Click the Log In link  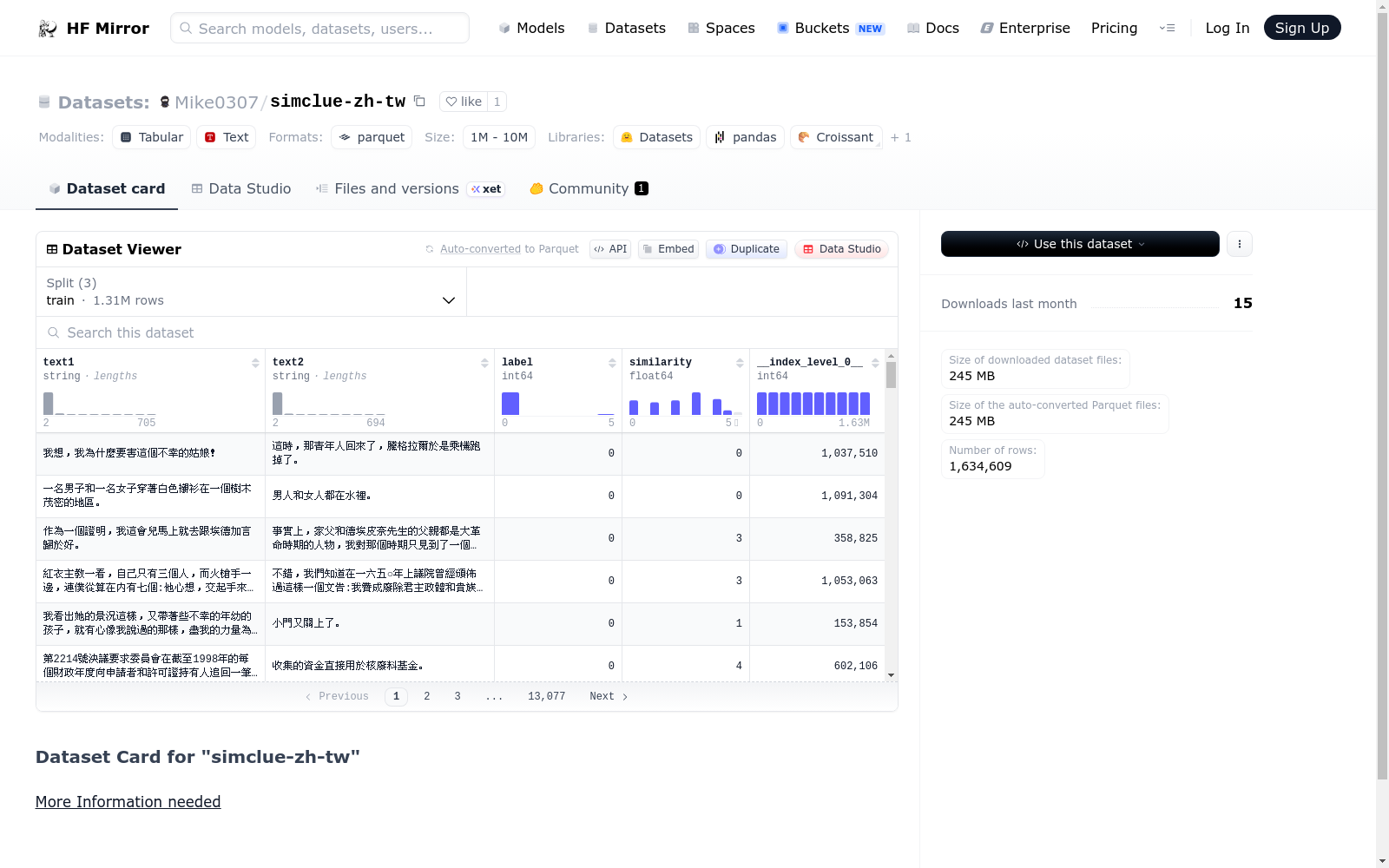(1228, 28)
